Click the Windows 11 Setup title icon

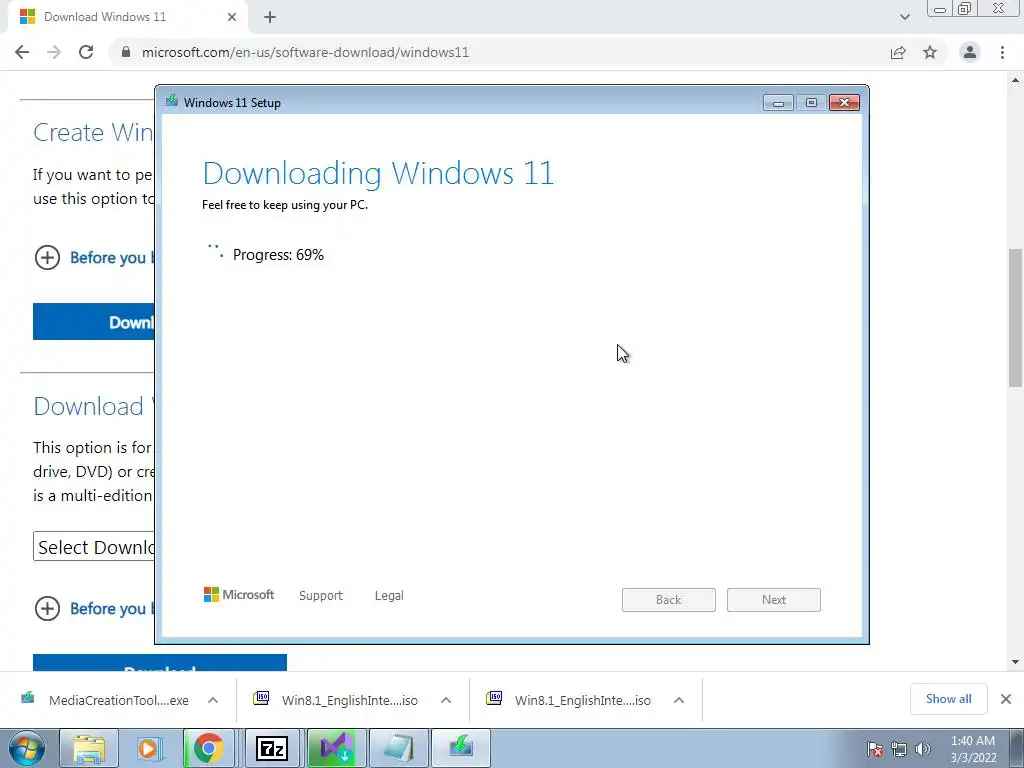point(172,101)
